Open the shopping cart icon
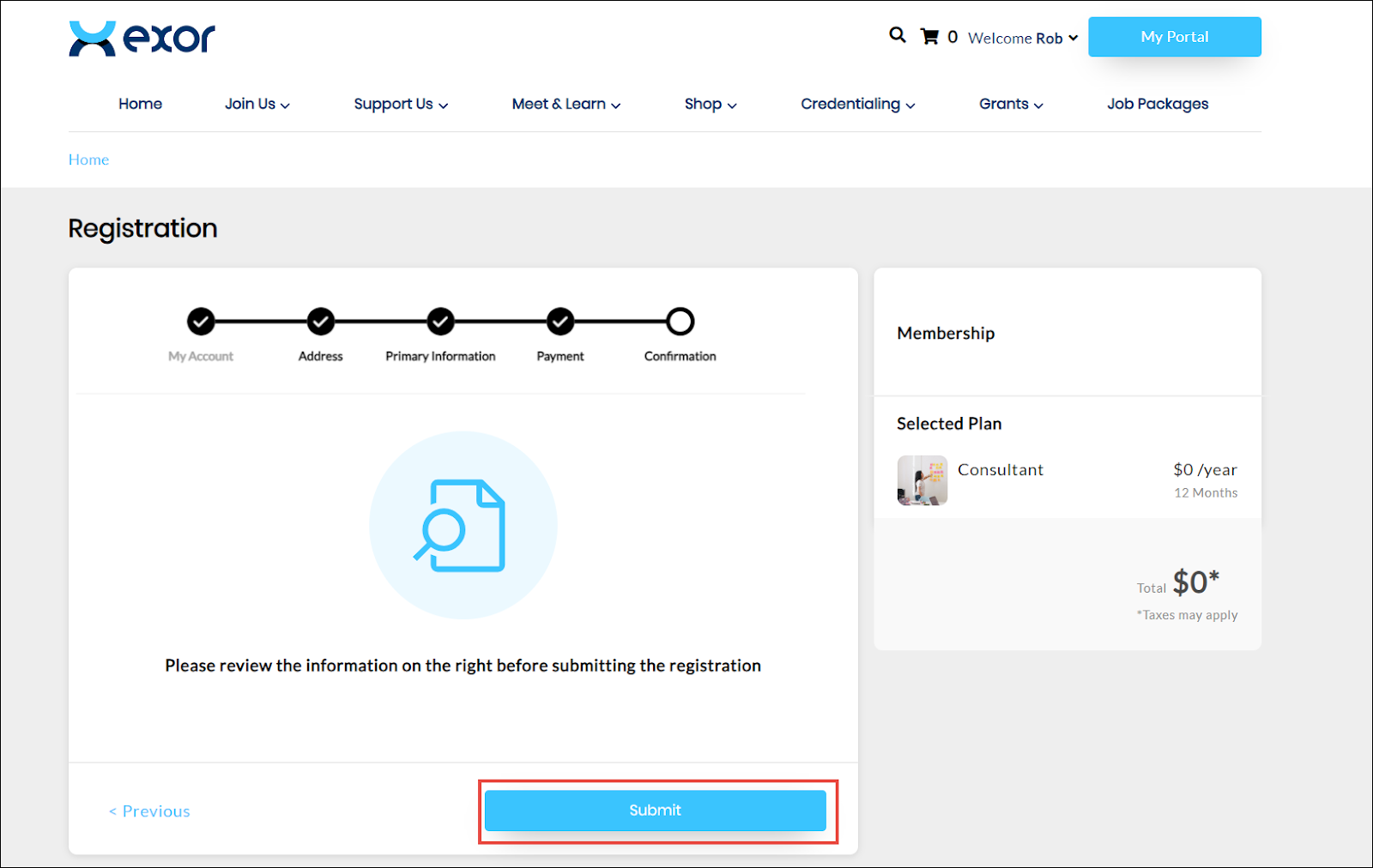 (929, 37)
